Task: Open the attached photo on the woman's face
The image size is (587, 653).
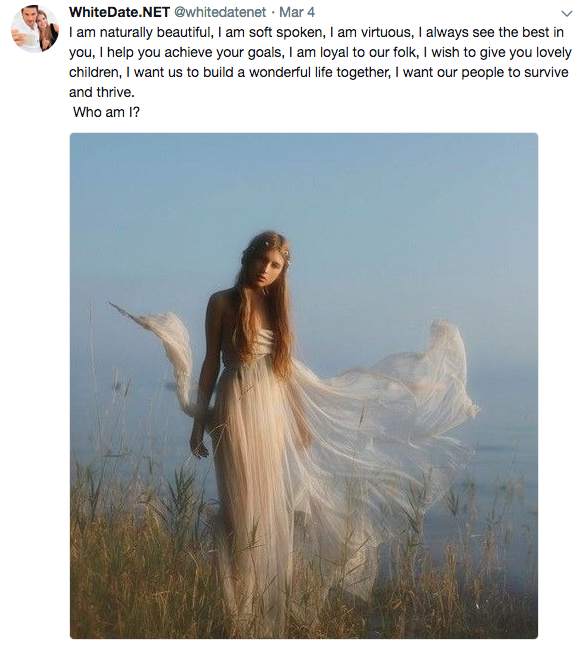Action: (265, 270)
